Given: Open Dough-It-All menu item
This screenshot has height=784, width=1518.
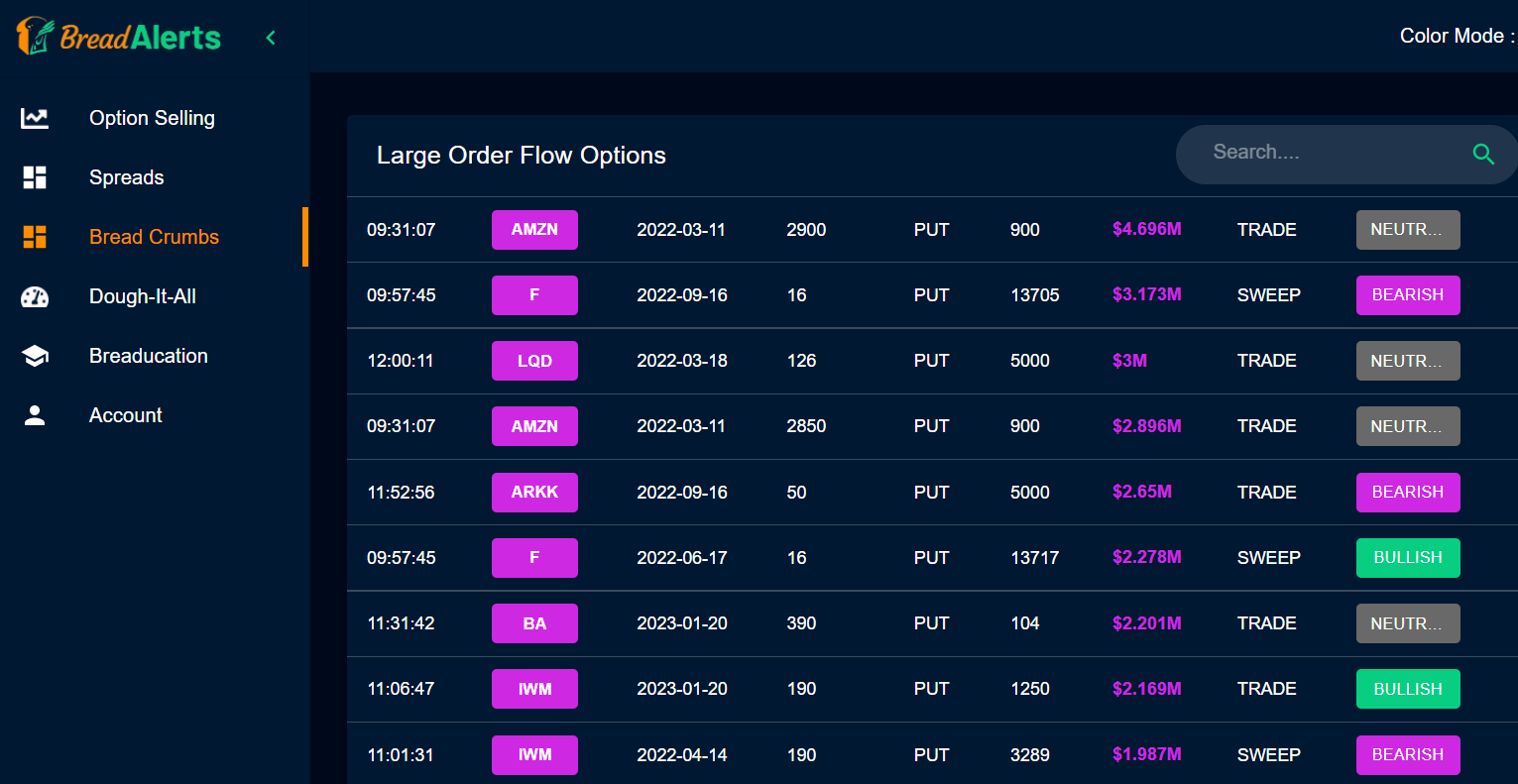Looking at the screenshot, I should tap(143, 296).
